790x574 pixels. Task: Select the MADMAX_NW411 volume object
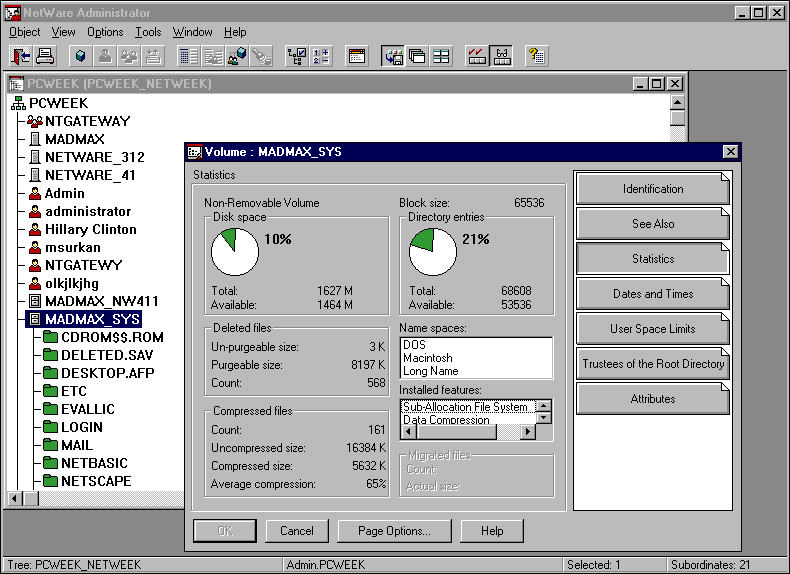click(93, 301)
